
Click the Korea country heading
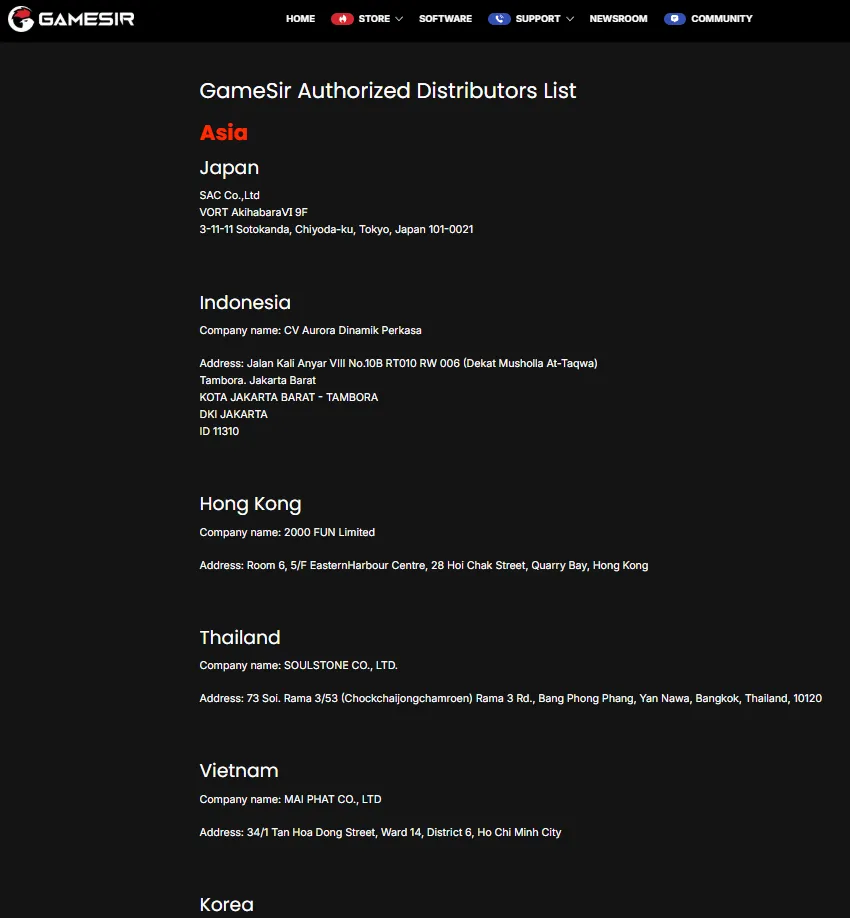tap(227, 905)
